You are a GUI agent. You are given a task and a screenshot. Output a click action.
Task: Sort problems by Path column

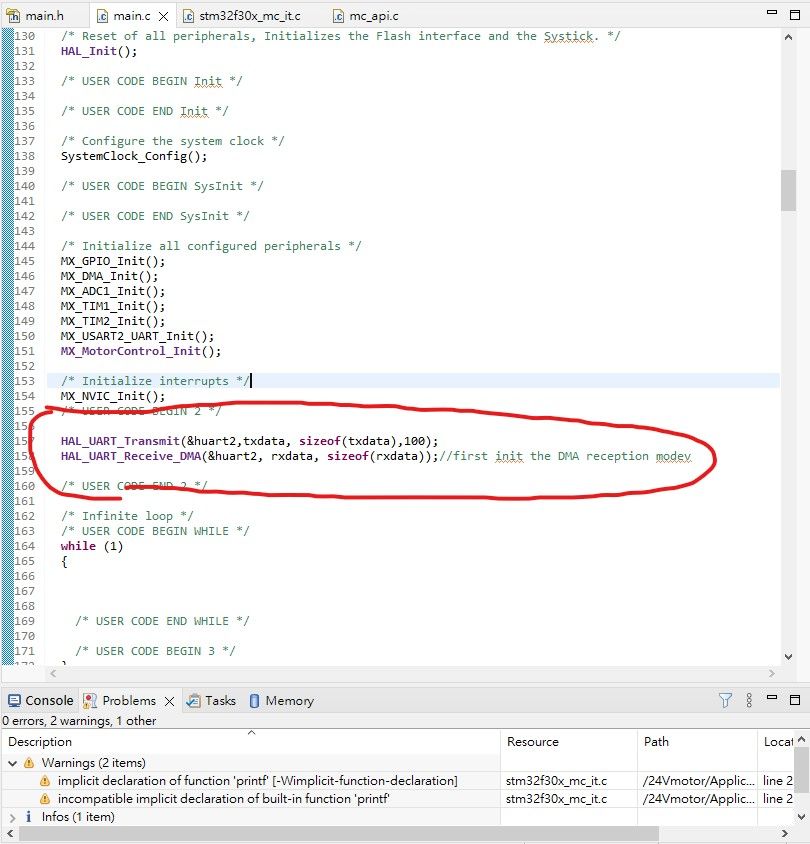[x=698, y=741]
